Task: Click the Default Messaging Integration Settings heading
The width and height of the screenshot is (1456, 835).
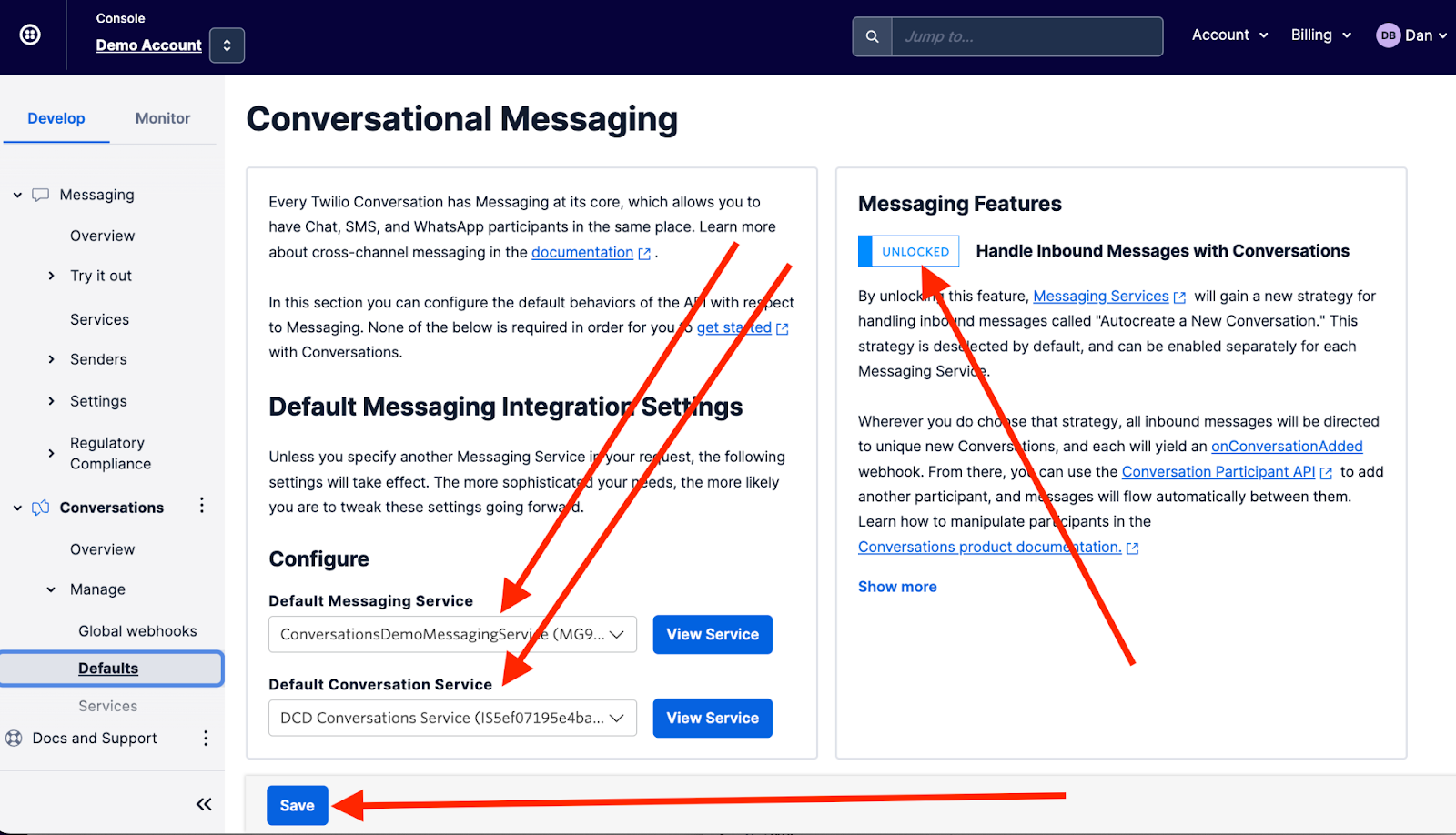Action: [506, 407]
